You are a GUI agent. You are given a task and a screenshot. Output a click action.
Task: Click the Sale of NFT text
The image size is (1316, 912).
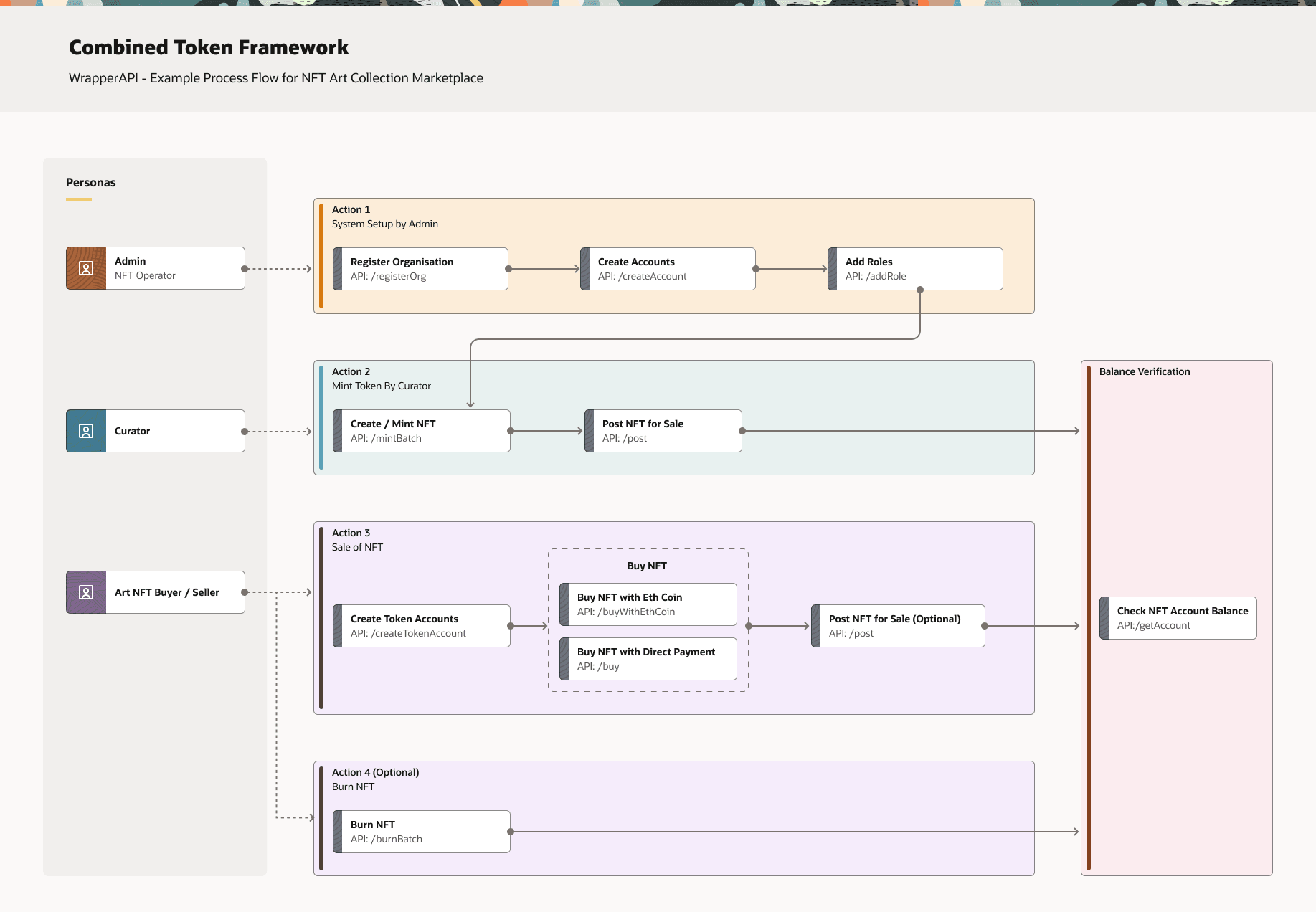pos(358,547)
